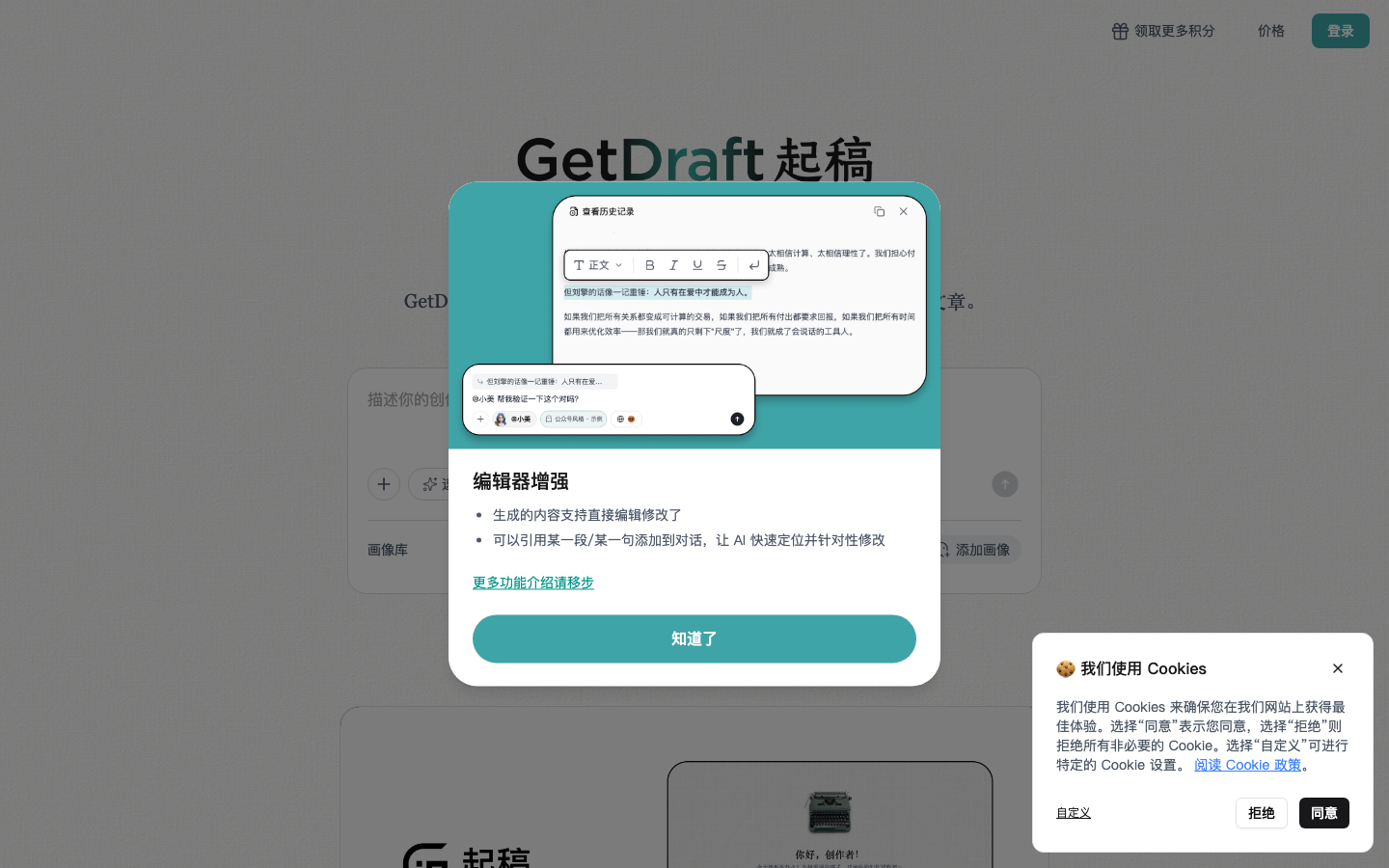Open the 自定义 cookie settings
The height and width of the screenshot is (868, 1389).
[x=1073, y=813]
